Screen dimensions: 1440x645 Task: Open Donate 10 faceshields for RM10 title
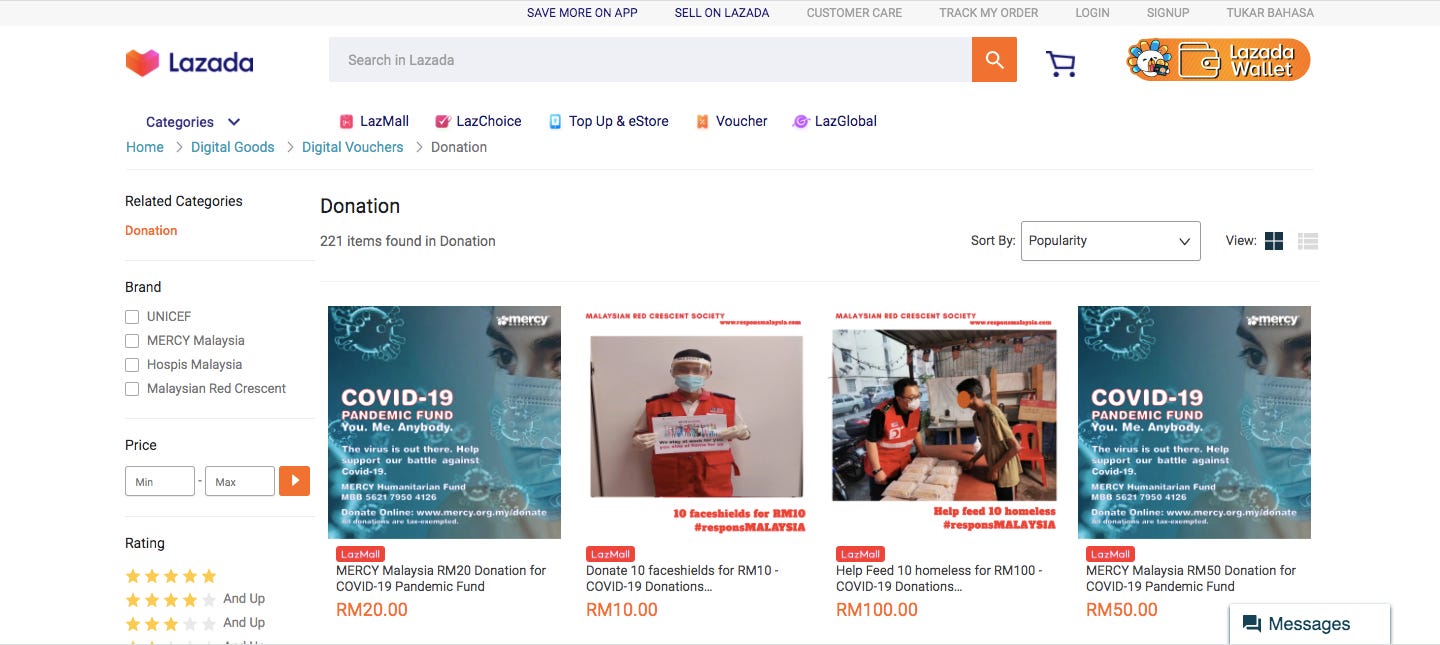682,578
